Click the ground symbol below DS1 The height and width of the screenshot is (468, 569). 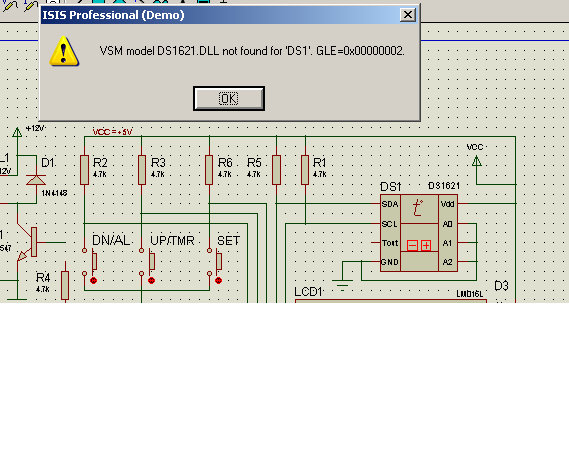[x=342, y=285]
